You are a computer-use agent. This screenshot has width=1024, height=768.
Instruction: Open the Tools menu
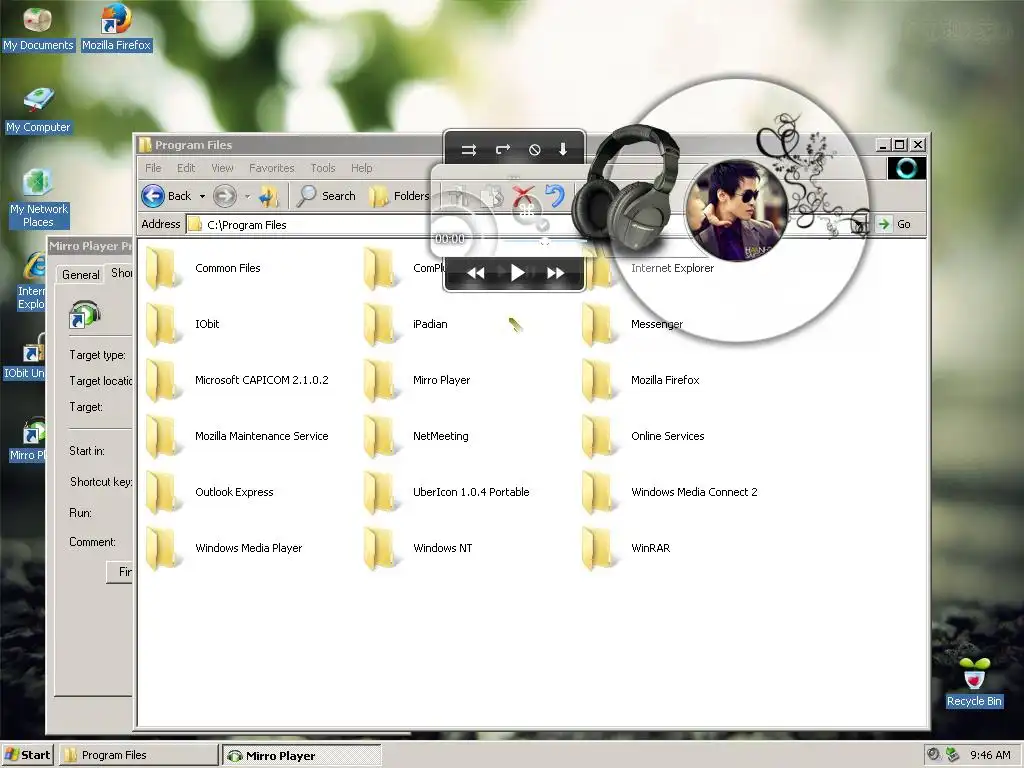coord(323,168)
